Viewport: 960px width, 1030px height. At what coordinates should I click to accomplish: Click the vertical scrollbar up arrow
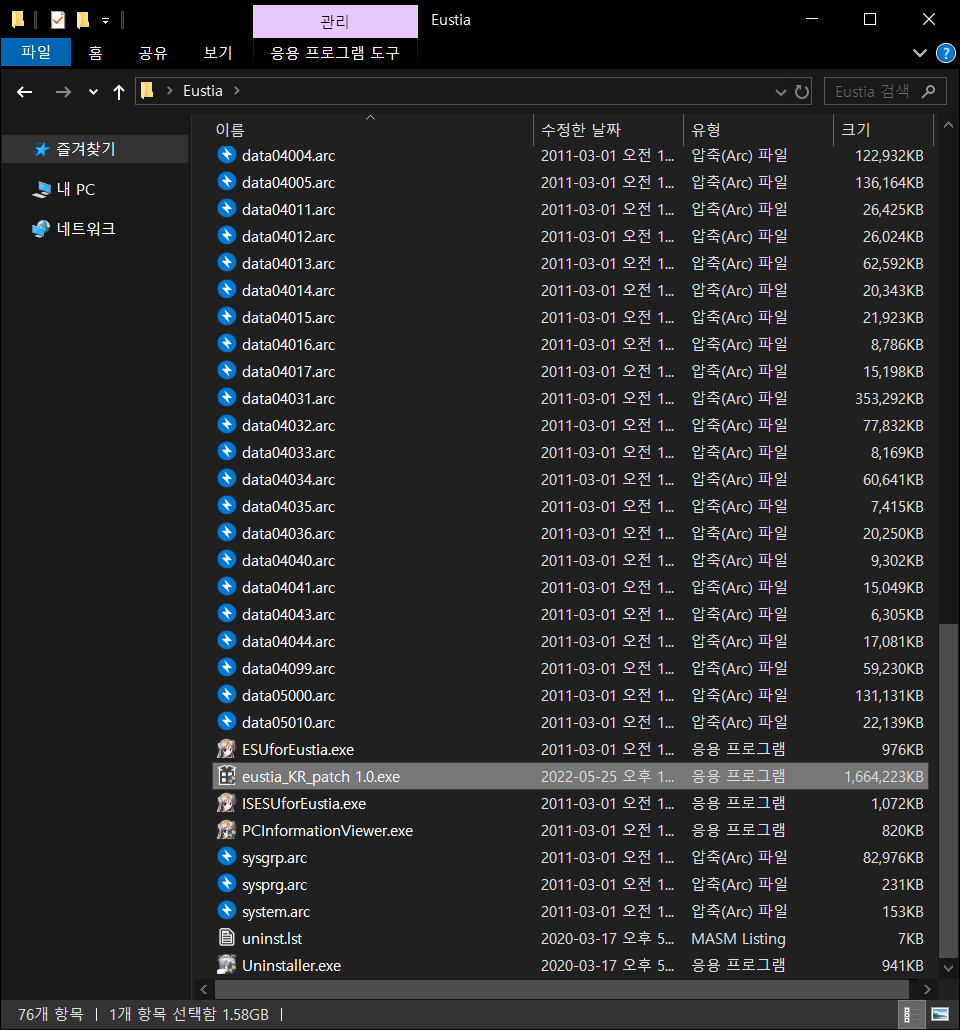click(x=948, y=125)
